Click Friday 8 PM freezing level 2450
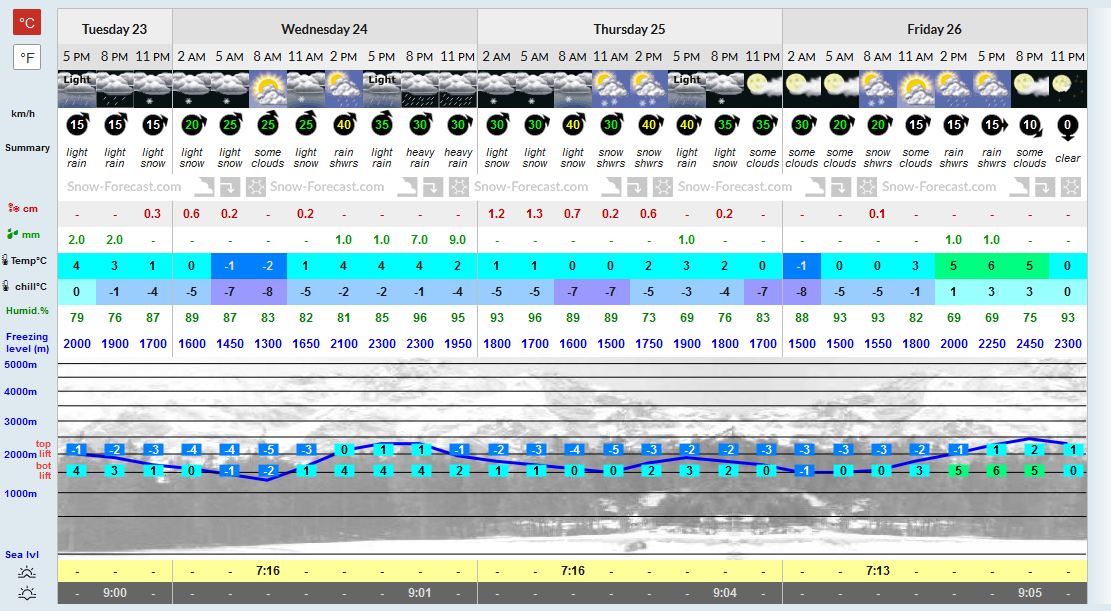This screenshot has height=611, width=1111. 1030,344
